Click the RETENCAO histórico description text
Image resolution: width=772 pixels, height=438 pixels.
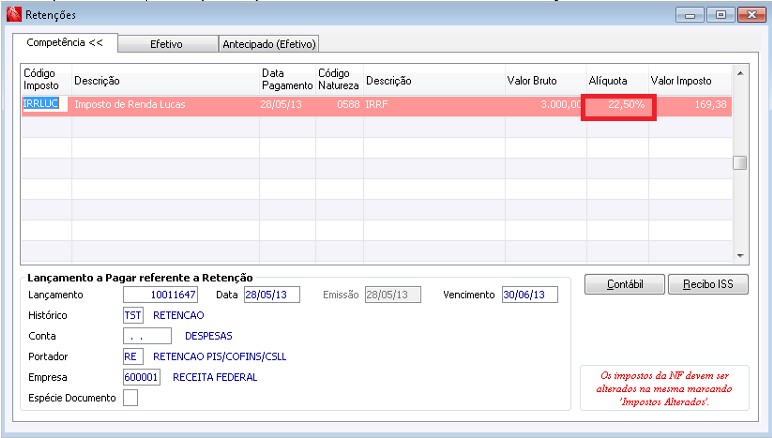[x=178, y=315]
